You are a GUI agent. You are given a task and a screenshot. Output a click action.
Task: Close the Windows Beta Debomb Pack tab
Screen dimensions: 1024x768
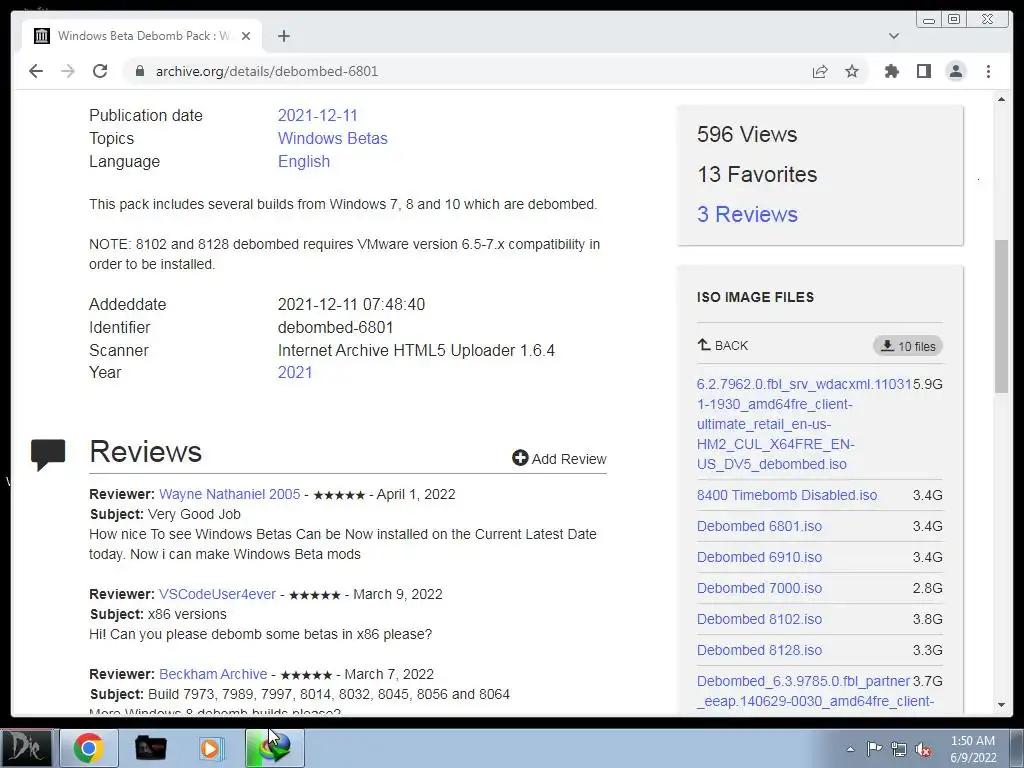coord(246,36)
